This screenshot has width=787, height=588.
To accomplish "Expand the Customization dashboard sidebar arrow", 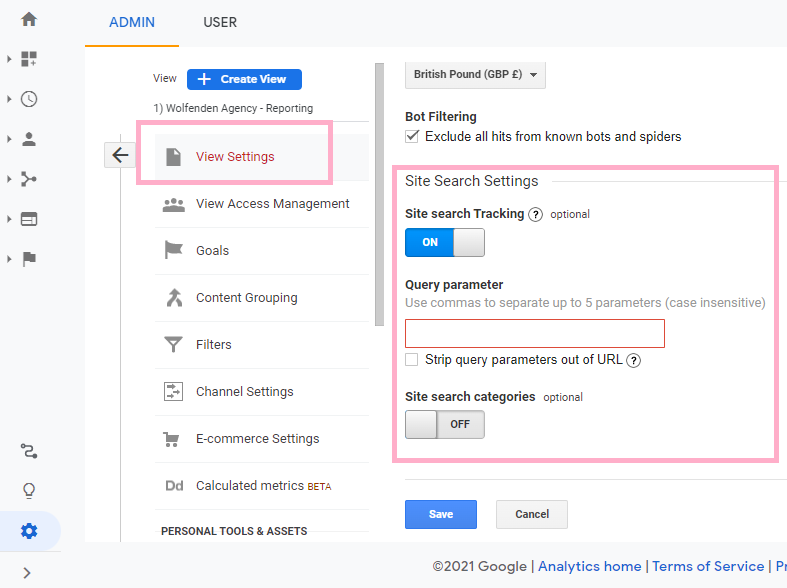I will pyautogui.click(x=9, y=59).
